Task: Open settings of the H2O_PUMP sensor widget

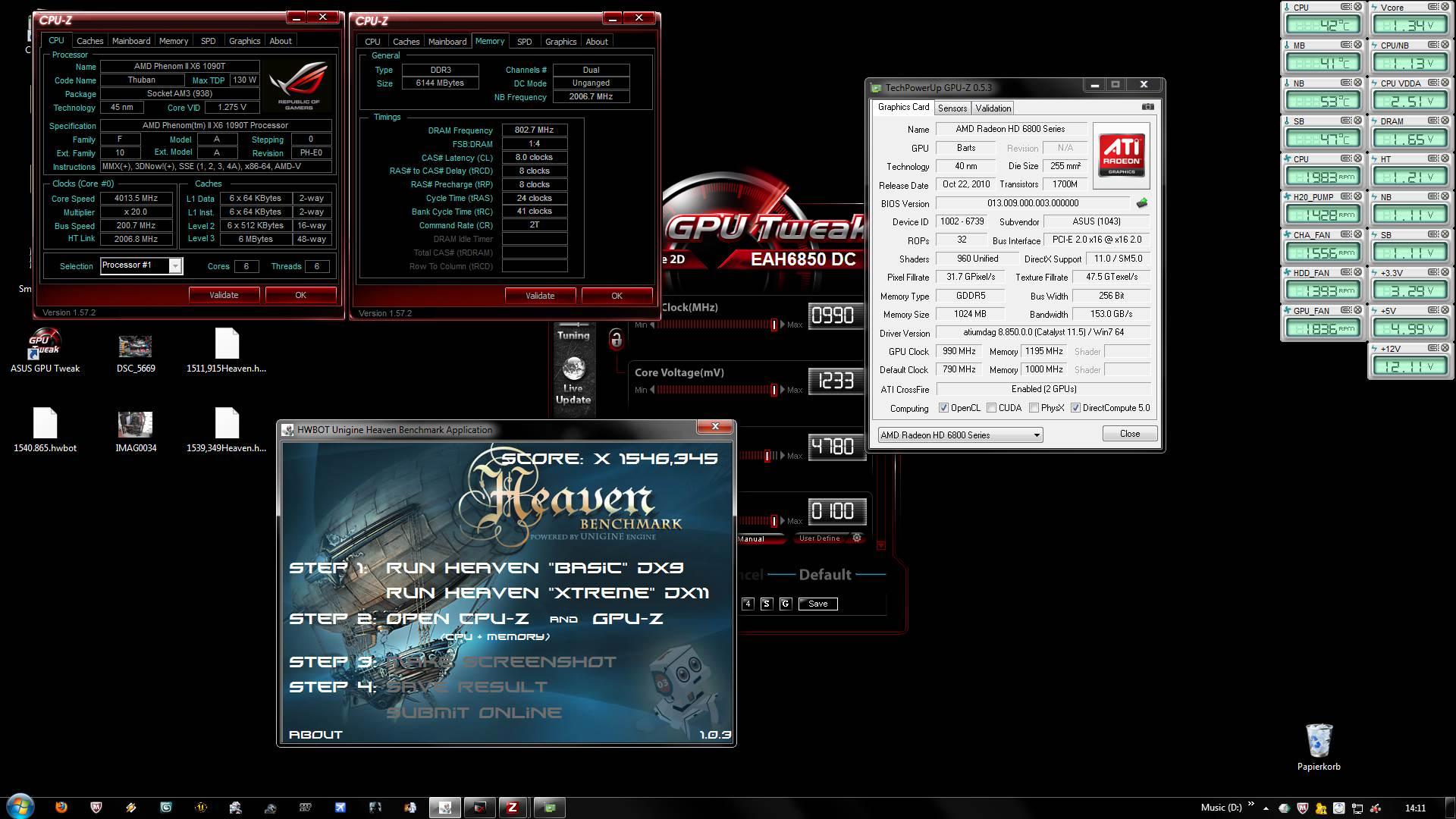Action: point(1346,196)
